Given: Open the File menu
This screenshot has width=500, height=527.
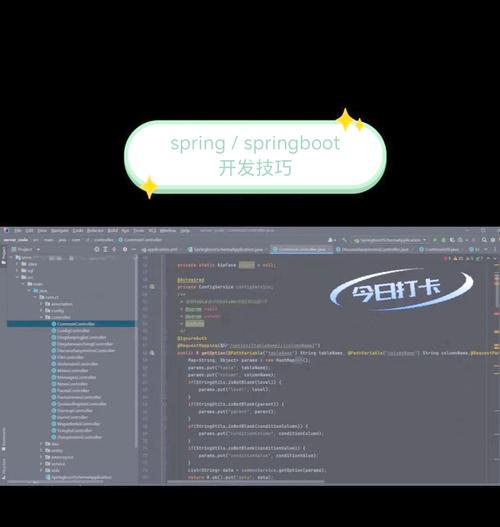Looking at the screenshot, I should (18, 231).
